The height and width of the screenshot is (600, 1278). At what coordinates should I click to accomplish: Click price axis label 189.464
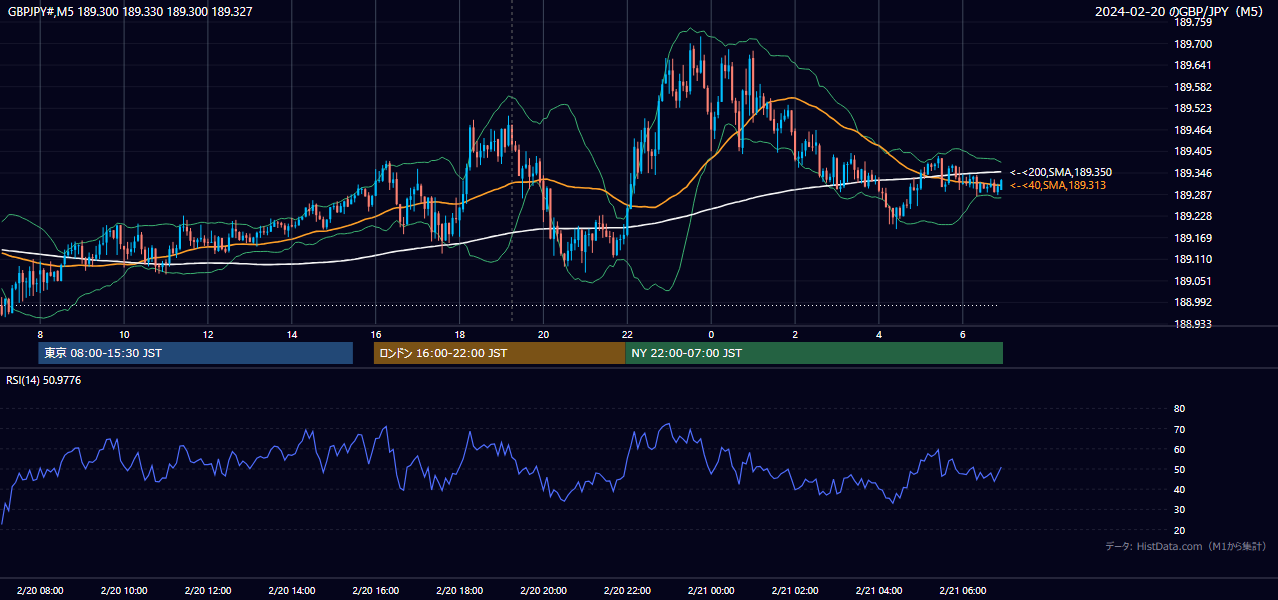1192,130
